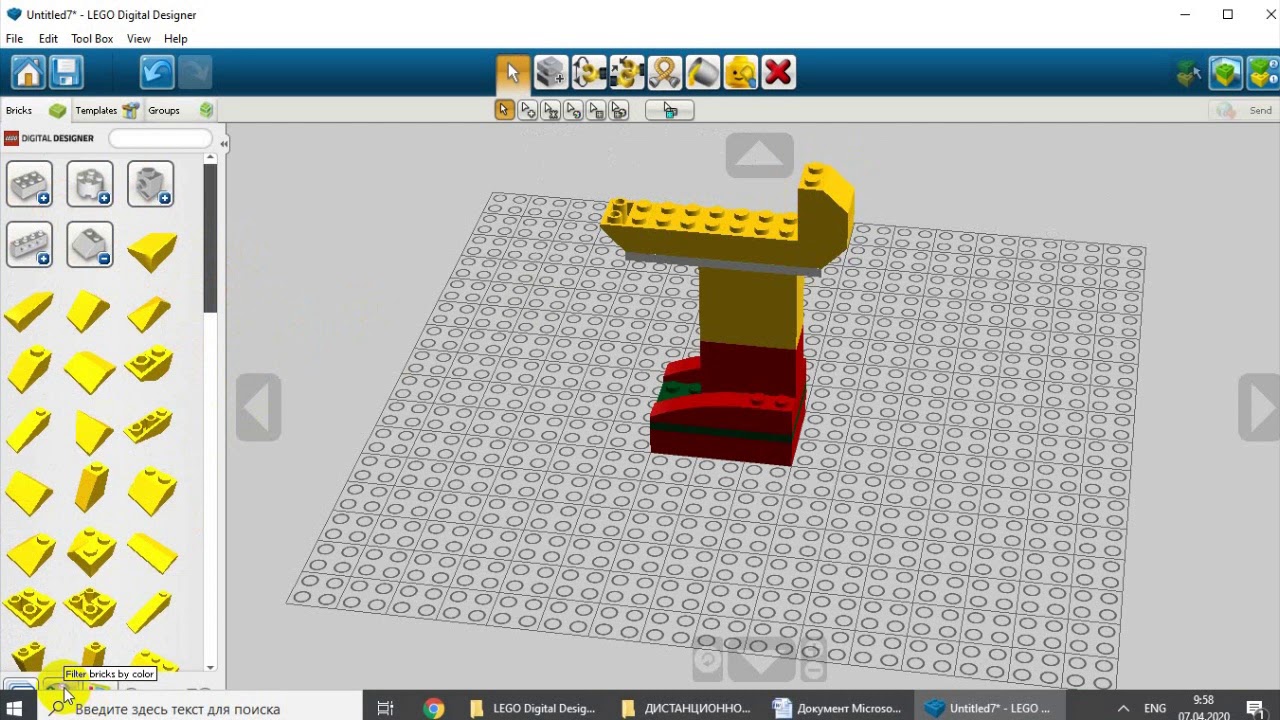Open the Edit menu
Viewport: 1280px width, 720px height.
48,38
